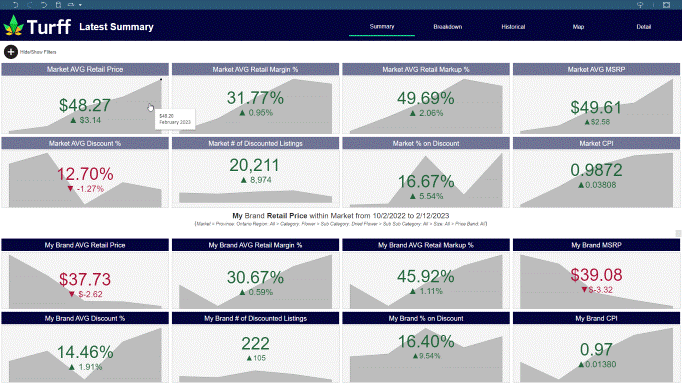Click the clipboard pause icon in the toolbar
Image resolution: width=682 pixels, height=384 pixels.
tap(58, 5)
